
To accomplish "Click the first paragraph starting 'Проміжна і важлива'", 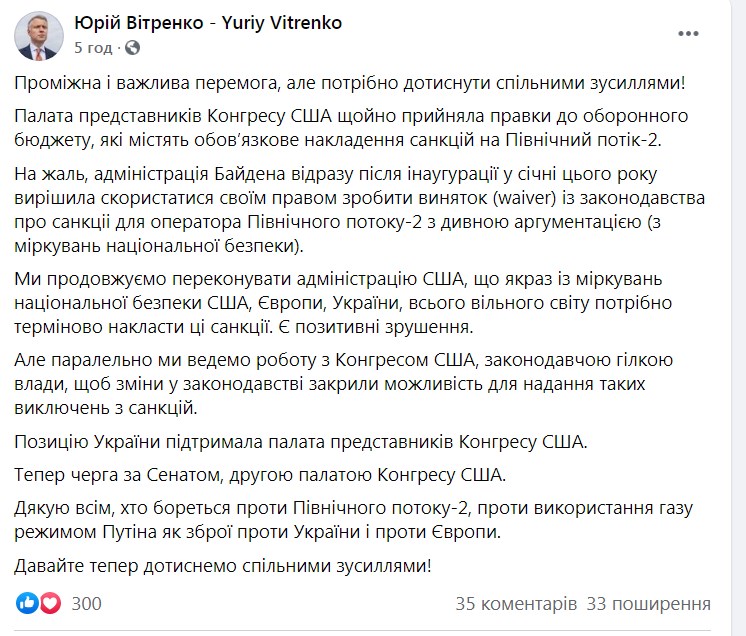I will (x=350, y=83).
